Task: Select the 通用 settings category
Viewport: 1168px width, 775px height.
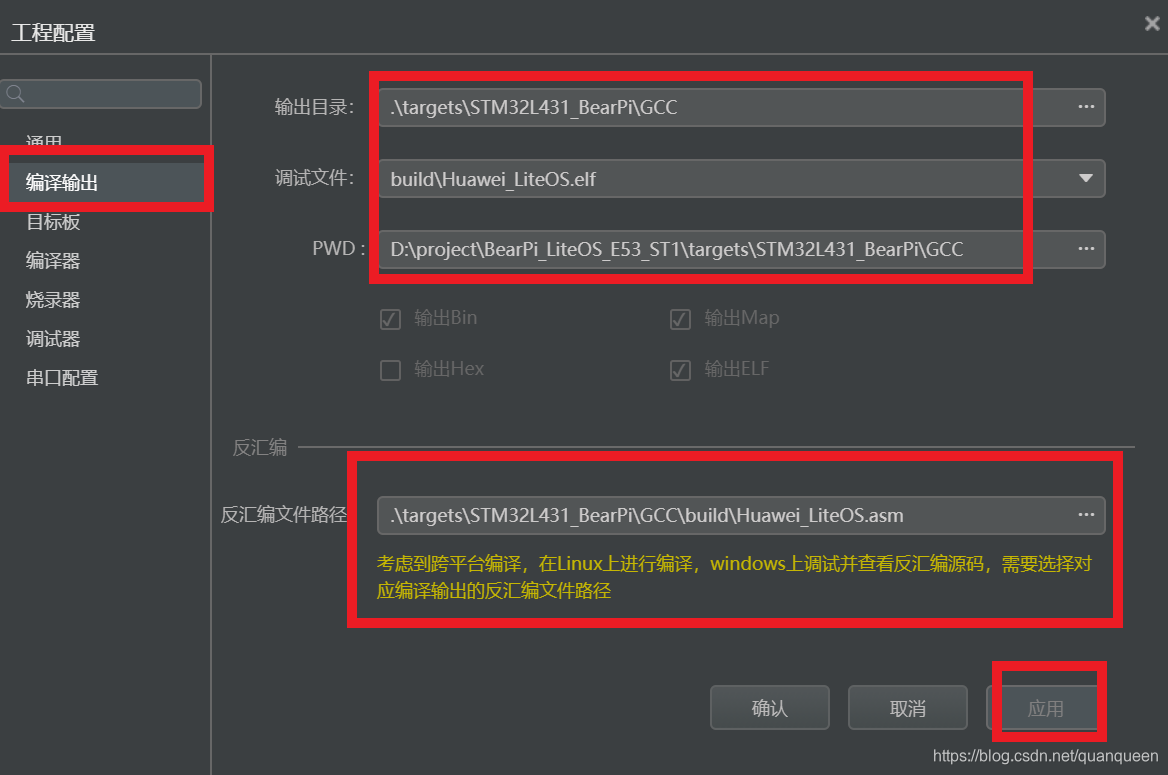Action: coord(44,141)
